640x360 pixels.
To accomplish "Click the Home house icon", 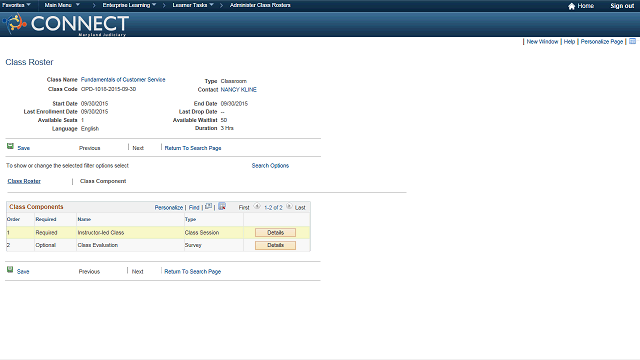I will (571, 6).
